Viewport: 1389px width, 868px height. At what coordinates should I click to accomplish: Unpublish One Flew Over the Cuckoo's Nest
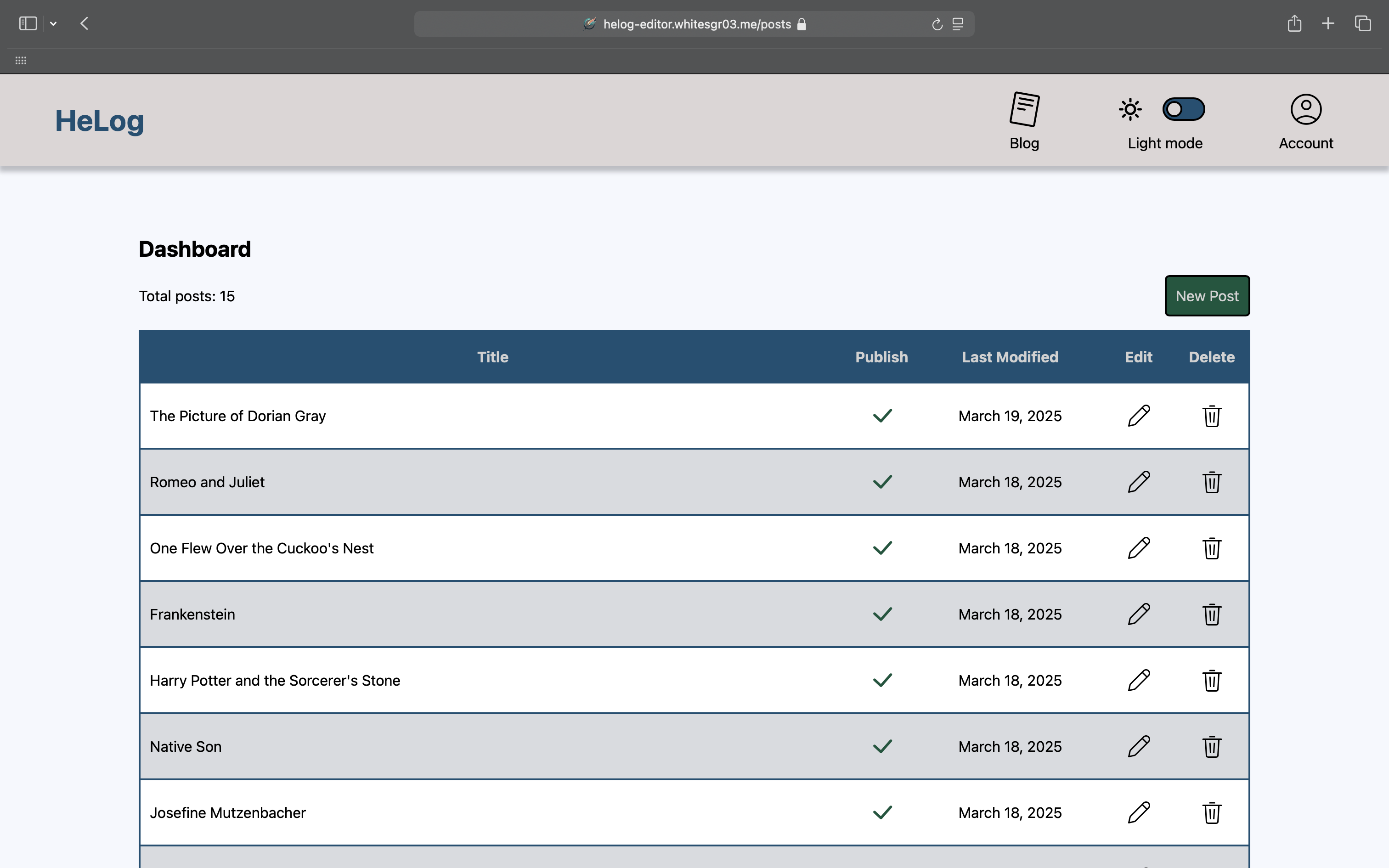(882, 548)
